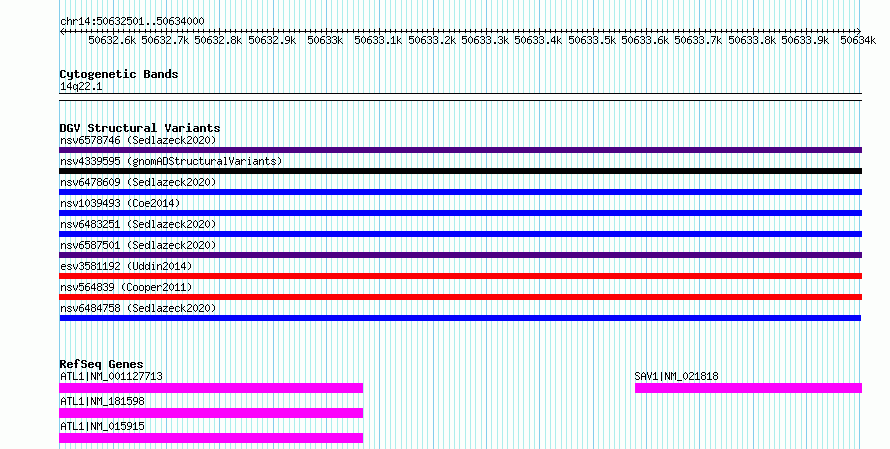890x449 pixels.
Task: Open the ATL1|NM_015915 gene label
Action: 102,426
